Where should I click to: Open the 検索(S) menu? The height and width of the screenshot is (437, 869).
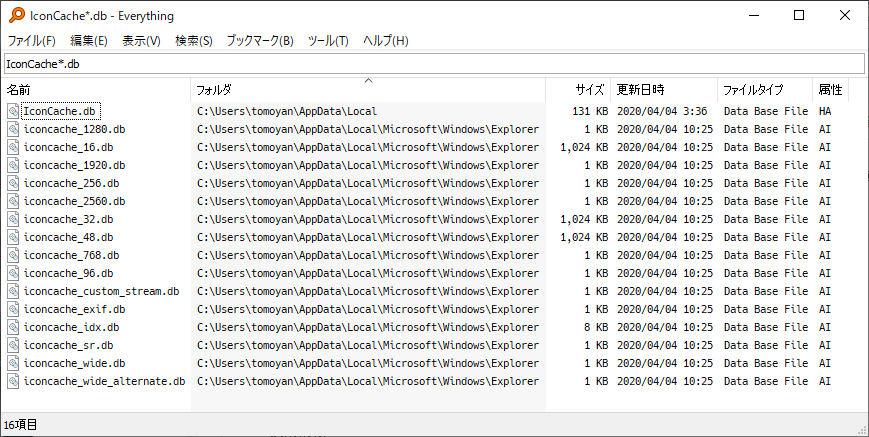tap(193, 40)
